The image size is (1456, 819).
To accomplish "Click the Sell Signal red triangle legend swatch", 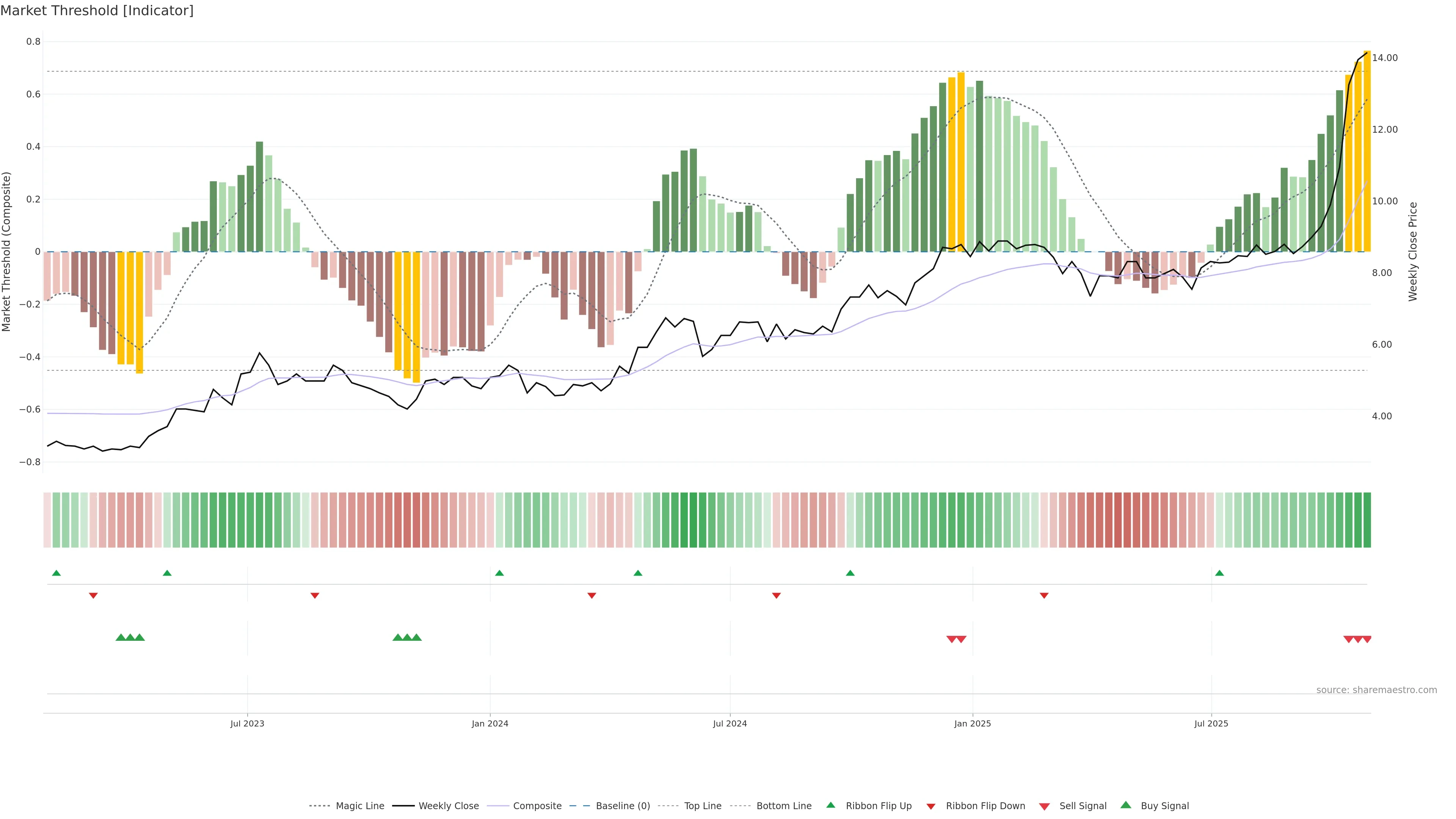I will (1044, 806).
